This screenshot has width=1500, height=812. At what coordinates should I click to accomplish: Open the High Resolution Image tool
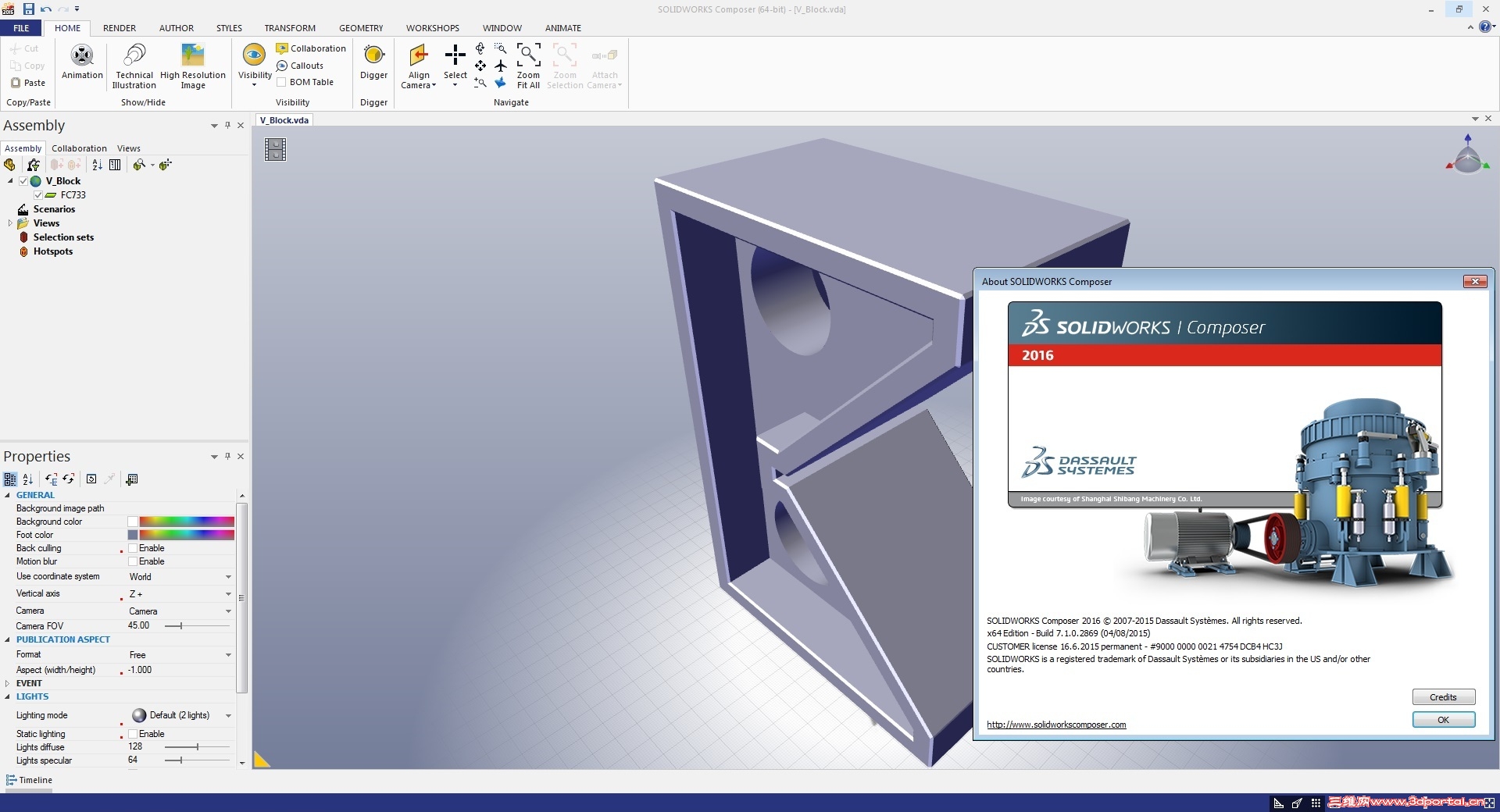coord(193,66)
